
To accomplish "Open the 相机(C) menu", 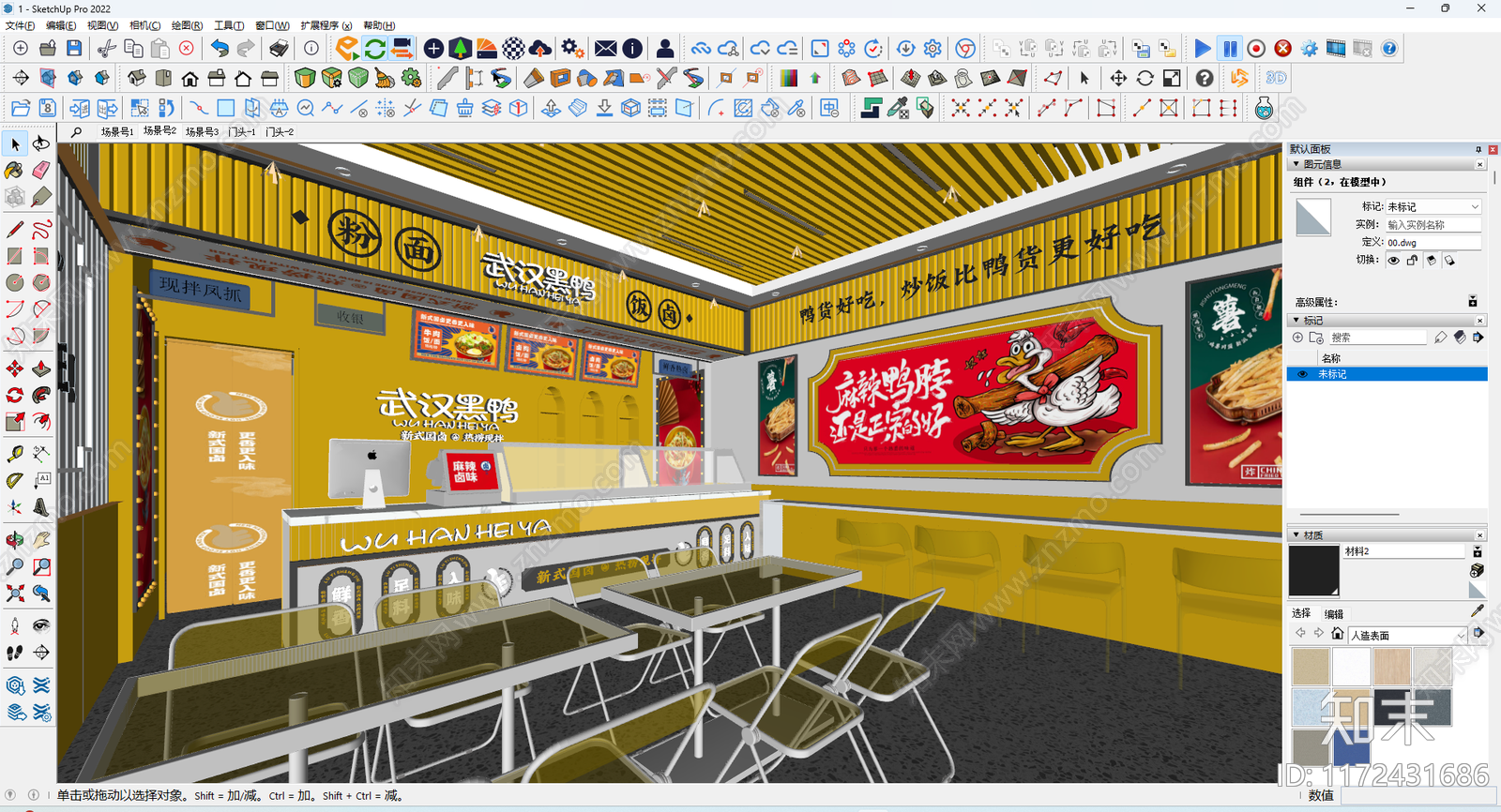I will click(x=144, y=25).
